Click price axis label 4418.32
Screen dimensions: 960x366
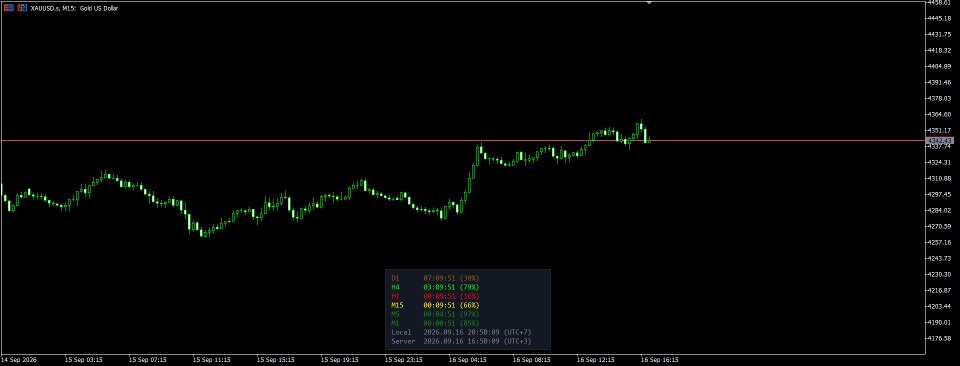[x=940, y=50]
